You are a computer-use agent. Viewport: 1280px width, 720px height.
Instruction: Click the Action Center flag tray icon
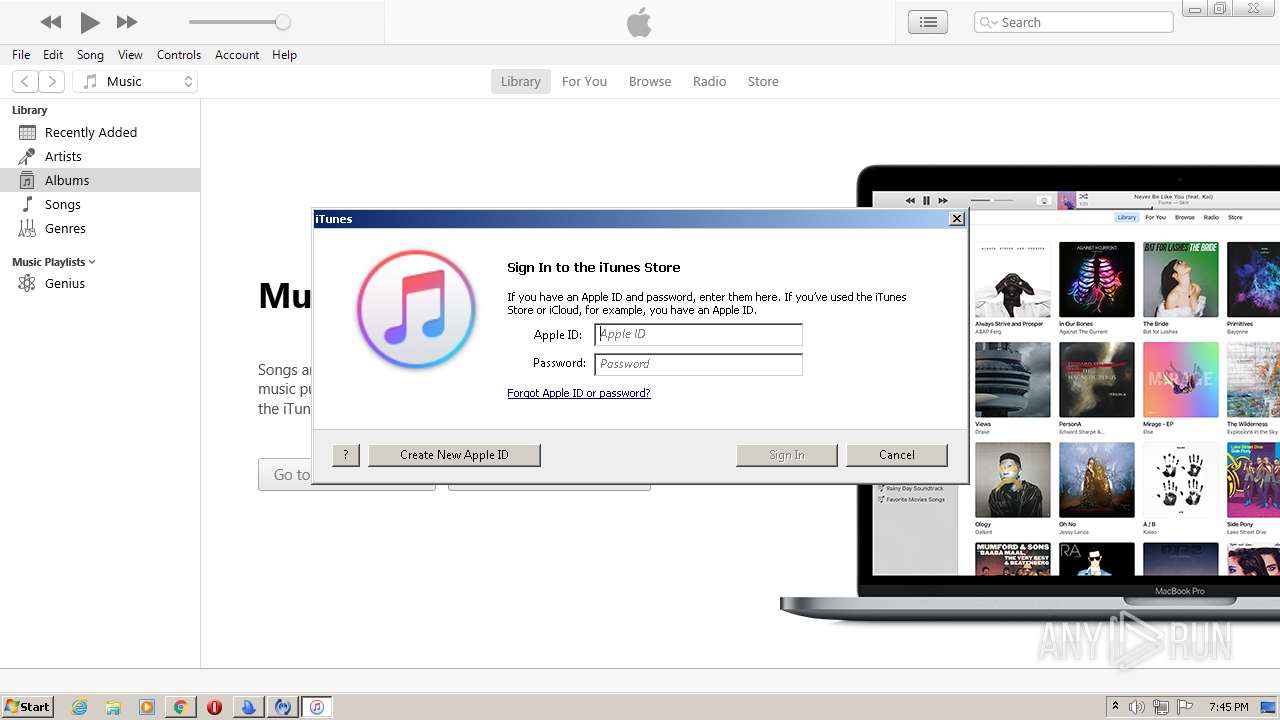(1185, 707)
